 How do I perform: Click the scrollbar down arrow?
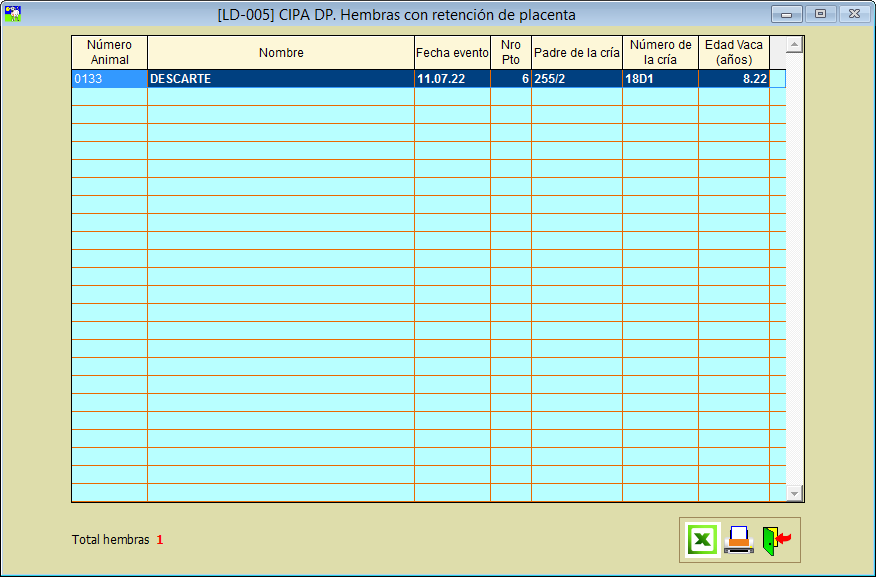click(x=795, y=494)
